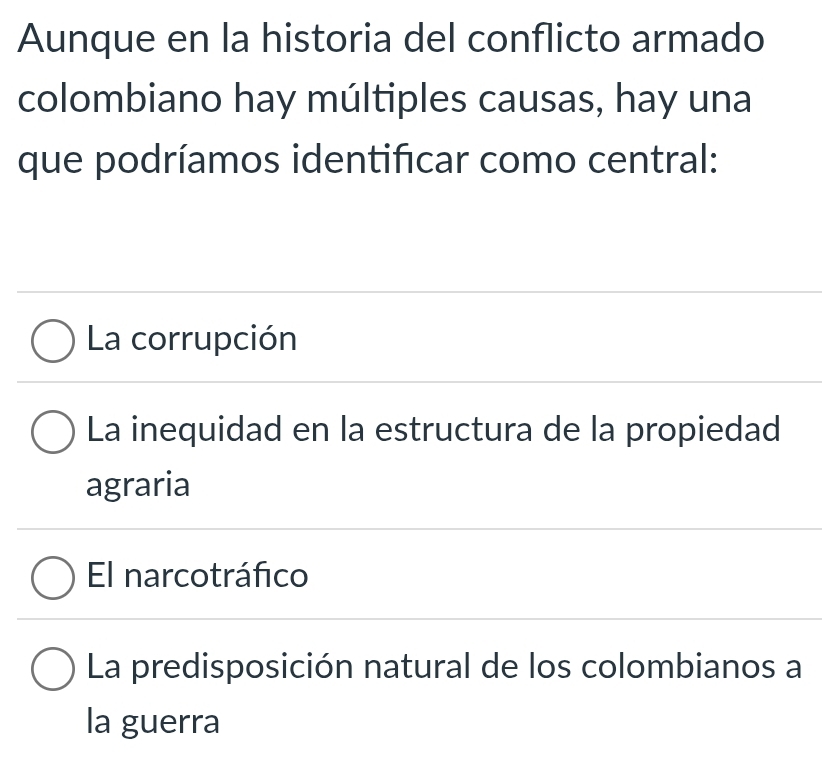Click the word "múltiples" in the question text

pyautogui.click(x=387, y=99)
